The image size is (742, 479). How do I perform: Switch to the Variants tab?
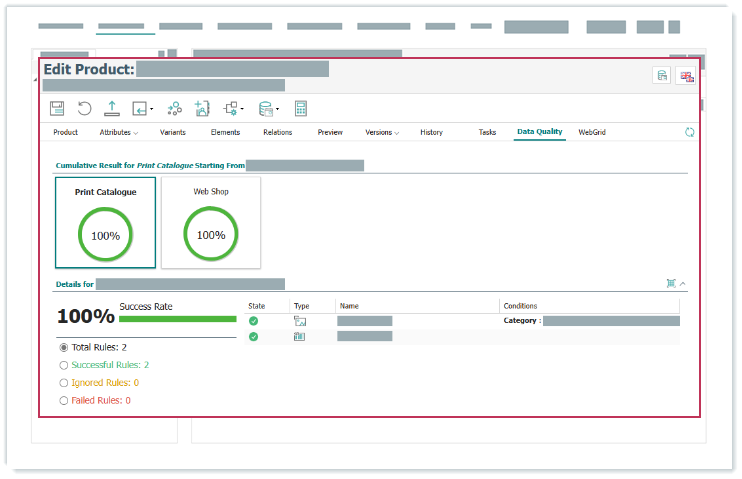pos(172,132)
